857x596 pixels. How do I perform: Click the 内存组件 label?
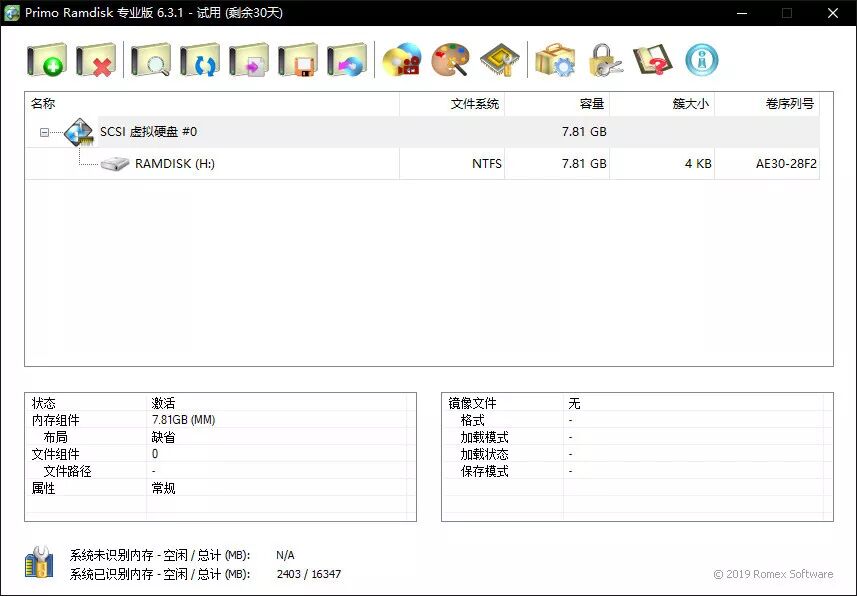click(x=55, y=420)
